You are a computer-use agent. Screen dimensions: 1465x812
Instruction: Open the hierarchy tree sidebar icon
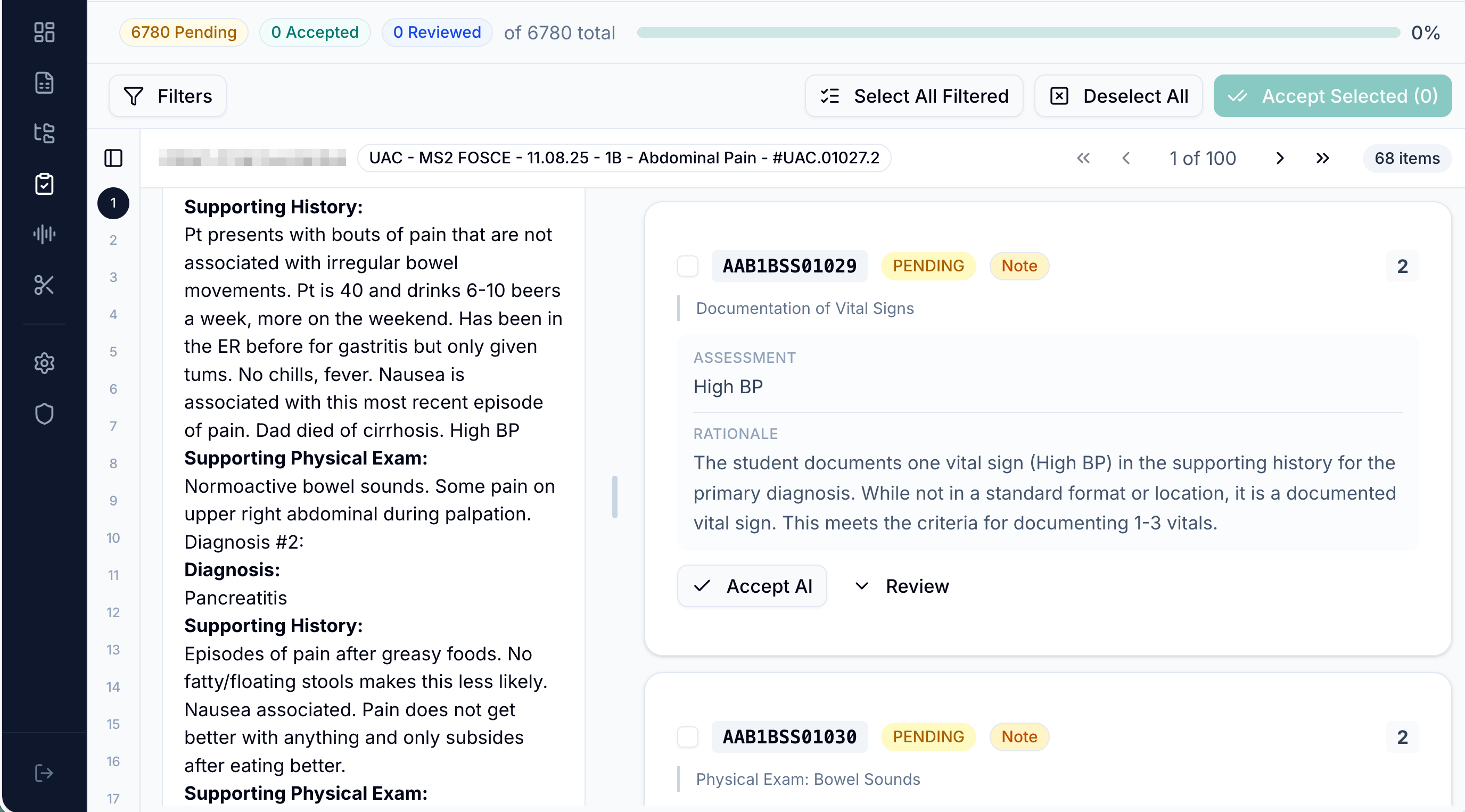[44, 133]
